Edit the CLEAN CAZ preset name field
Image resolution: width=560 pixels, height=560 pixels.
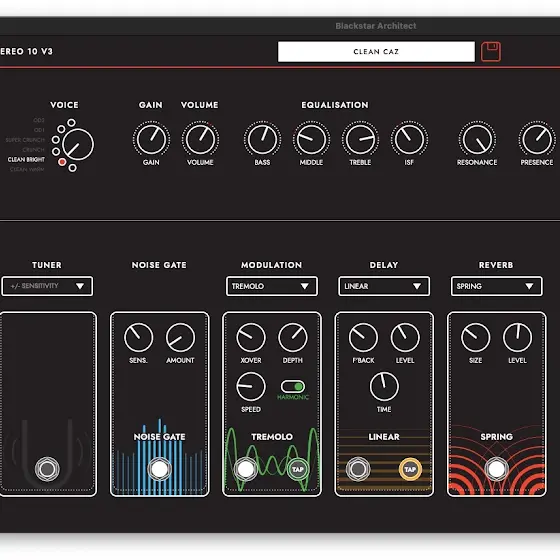(x=376, y=52)
